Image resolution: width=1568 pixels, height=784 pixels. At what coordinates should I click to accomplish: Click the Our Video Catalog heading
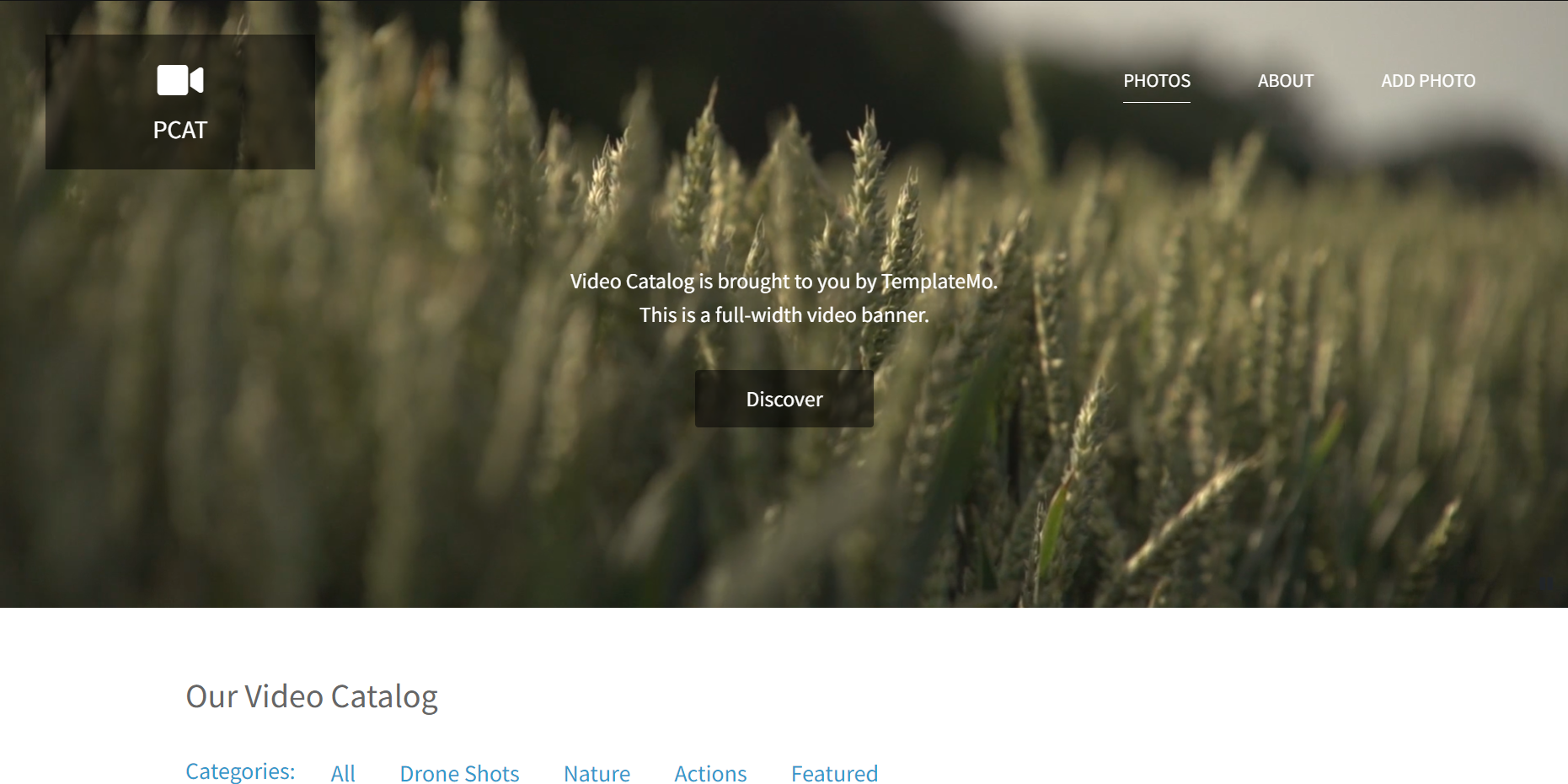(x=312, y=696)
